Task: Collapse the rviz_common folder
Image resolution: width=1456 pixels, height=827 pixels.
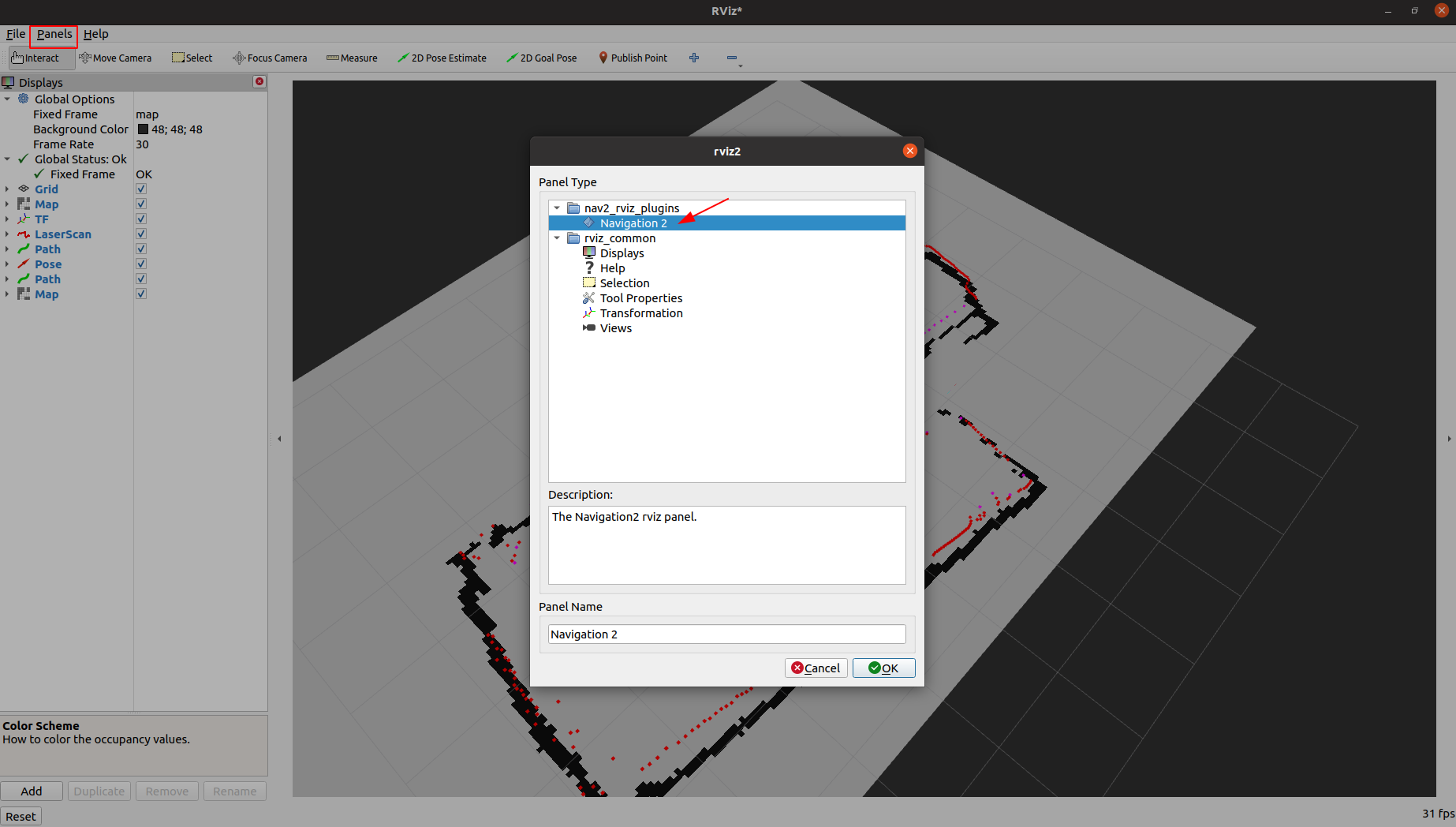Action: pos(557,238)
